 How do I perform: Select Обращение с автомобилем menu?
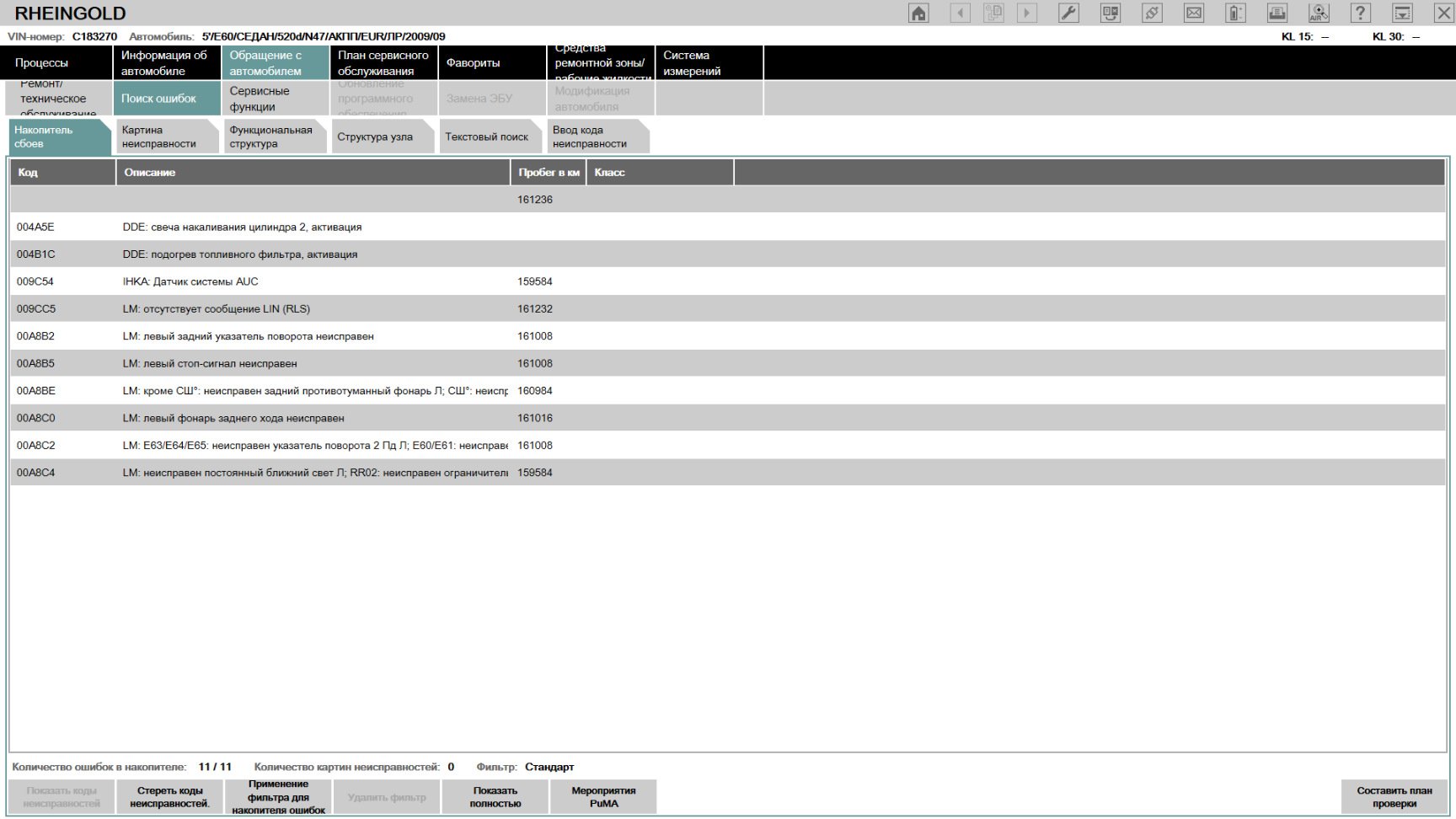275,63
